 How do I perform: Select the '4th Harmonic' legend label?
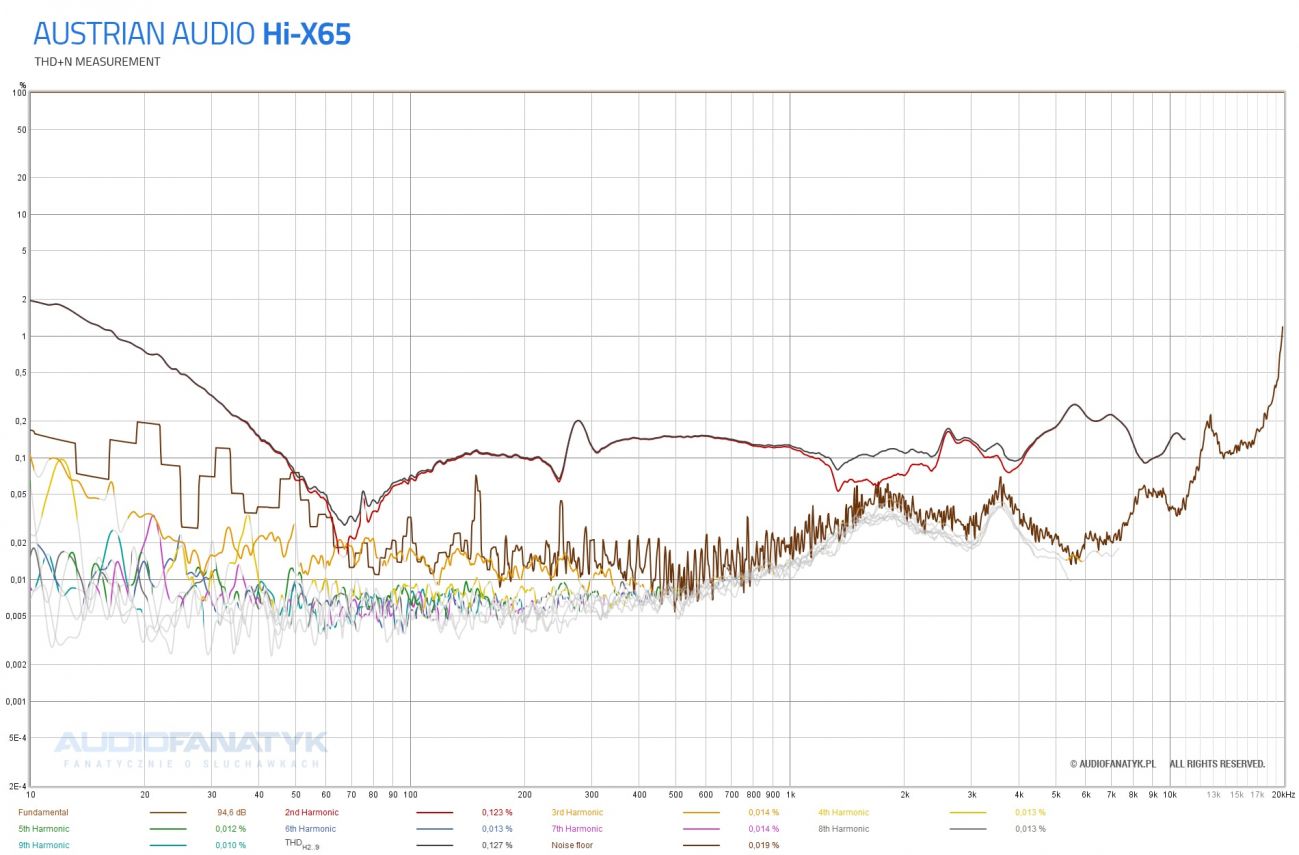[845, 813]
